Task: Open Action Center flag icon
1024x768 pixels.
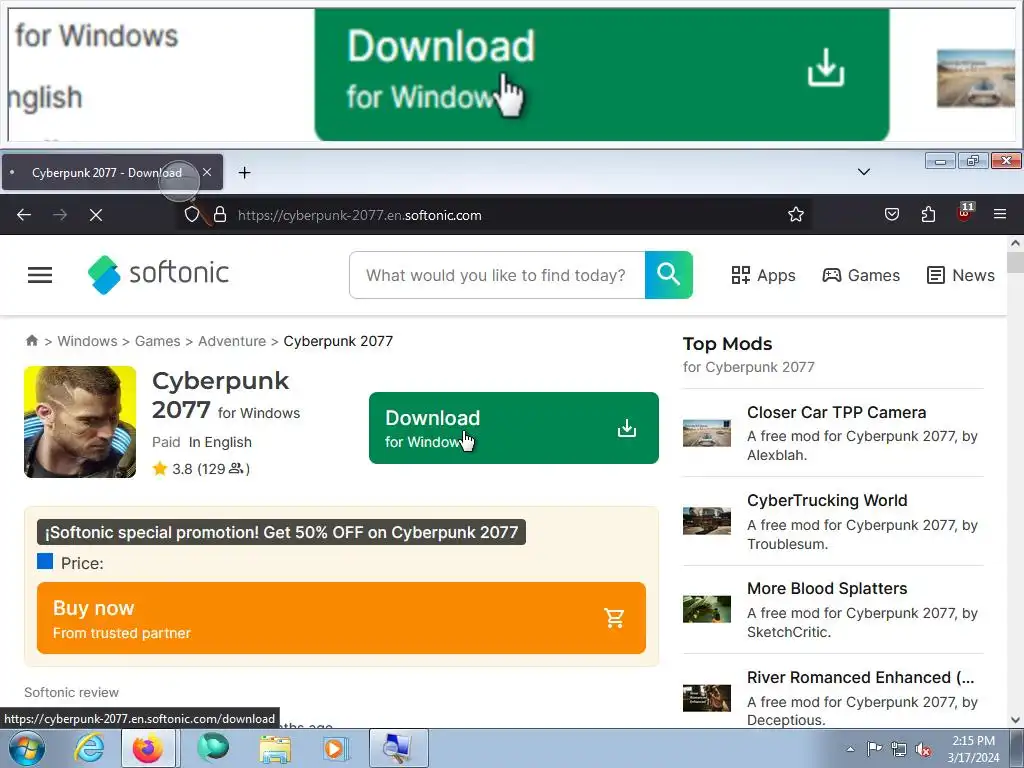Action: tap(874, 748)
